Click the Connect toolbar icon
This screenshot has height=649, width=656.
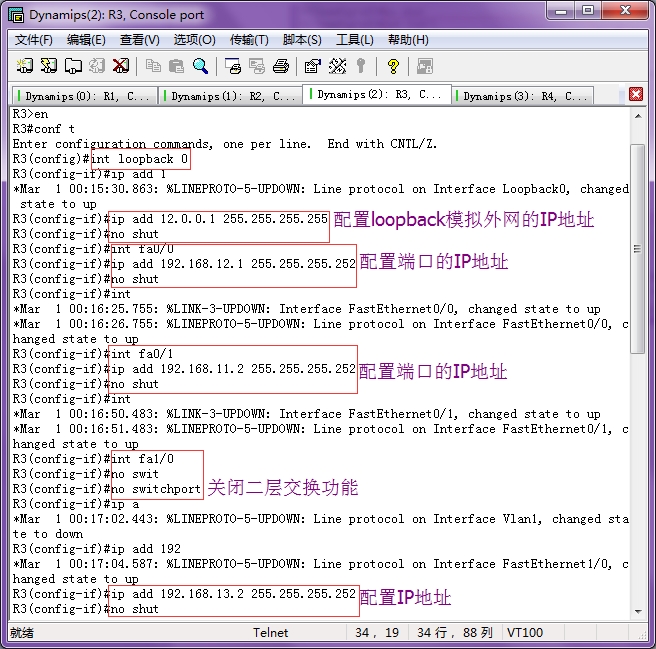(25, 66)
